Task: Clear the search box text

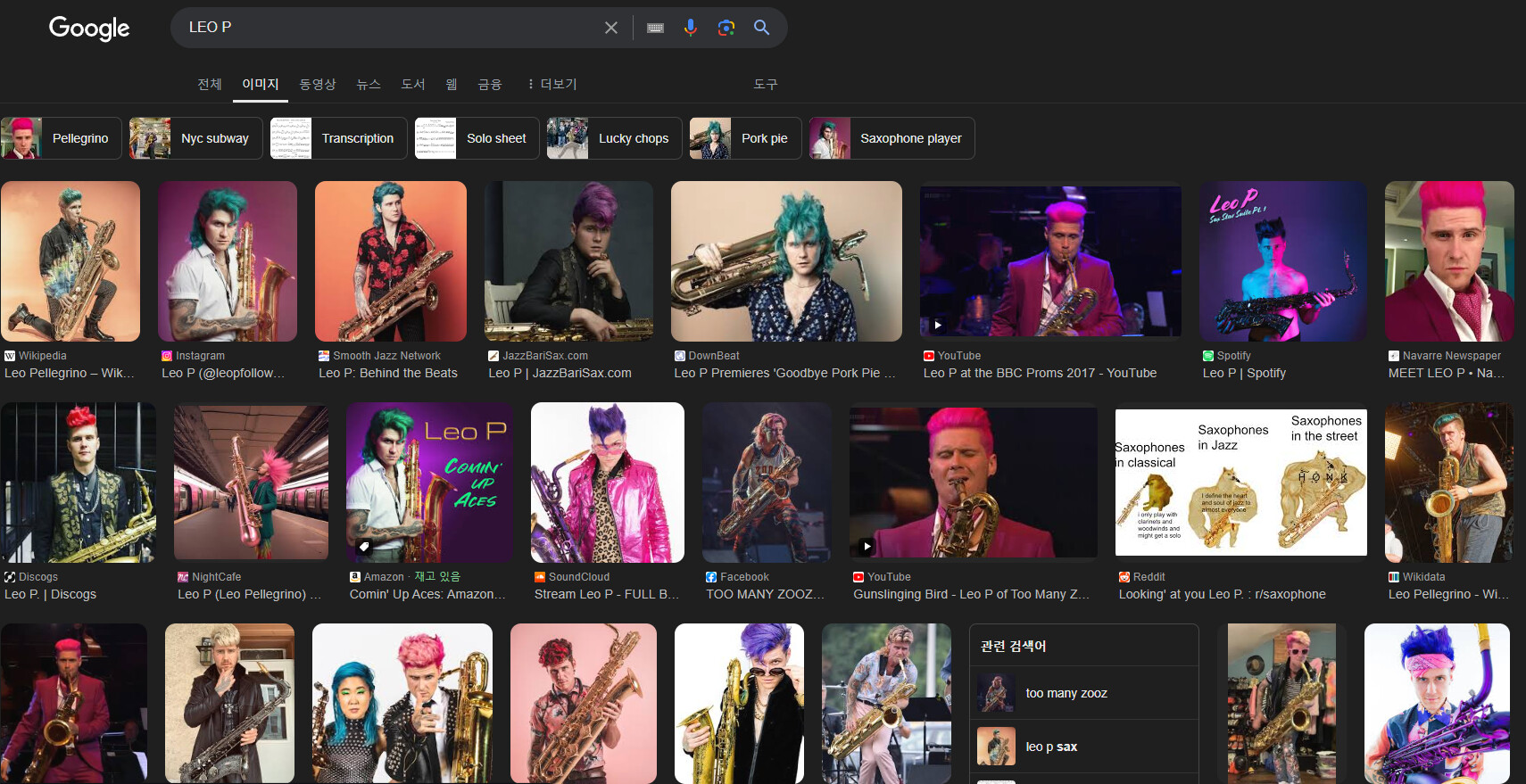Action: 610,28
